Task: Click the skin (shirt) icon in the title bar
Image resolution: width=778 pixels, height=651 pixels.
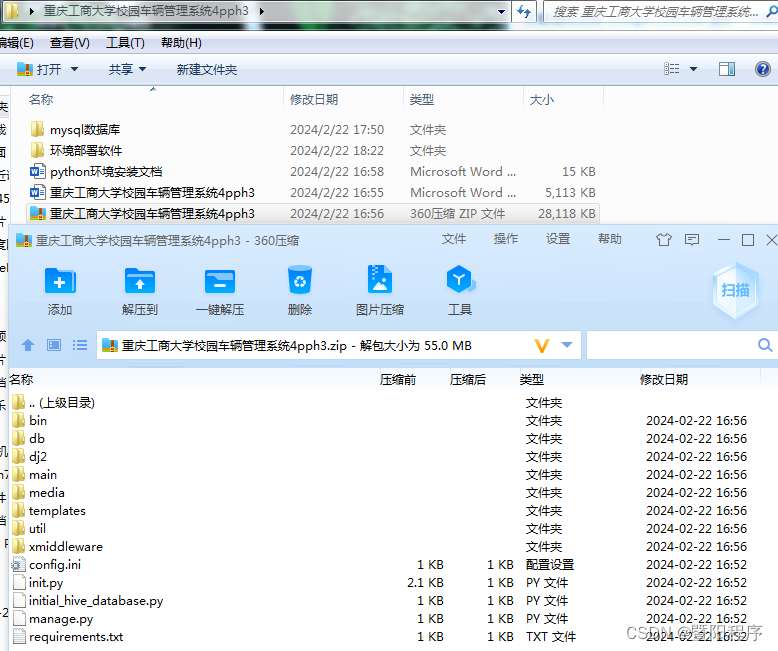Action: [664, 240]
